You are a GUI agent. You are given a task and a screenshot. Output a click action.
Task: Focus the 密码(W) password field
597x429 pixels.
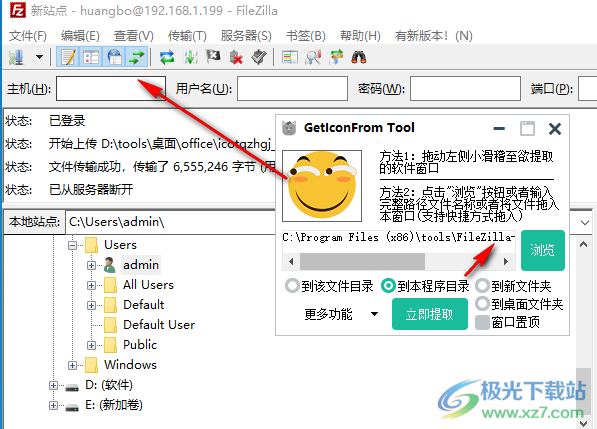point(465,88)
